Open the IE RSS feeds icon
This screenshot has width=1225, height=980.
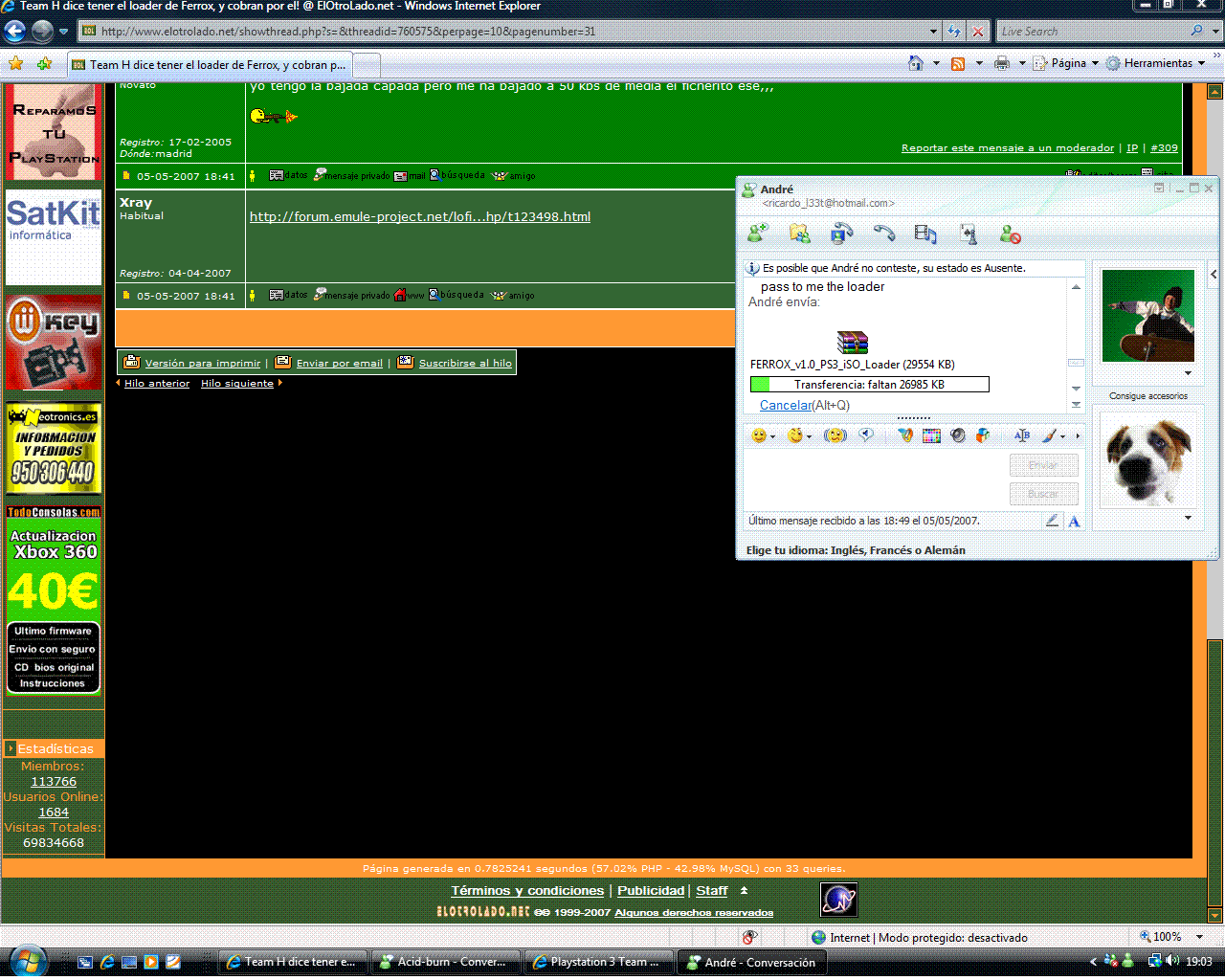click(958, 63)
